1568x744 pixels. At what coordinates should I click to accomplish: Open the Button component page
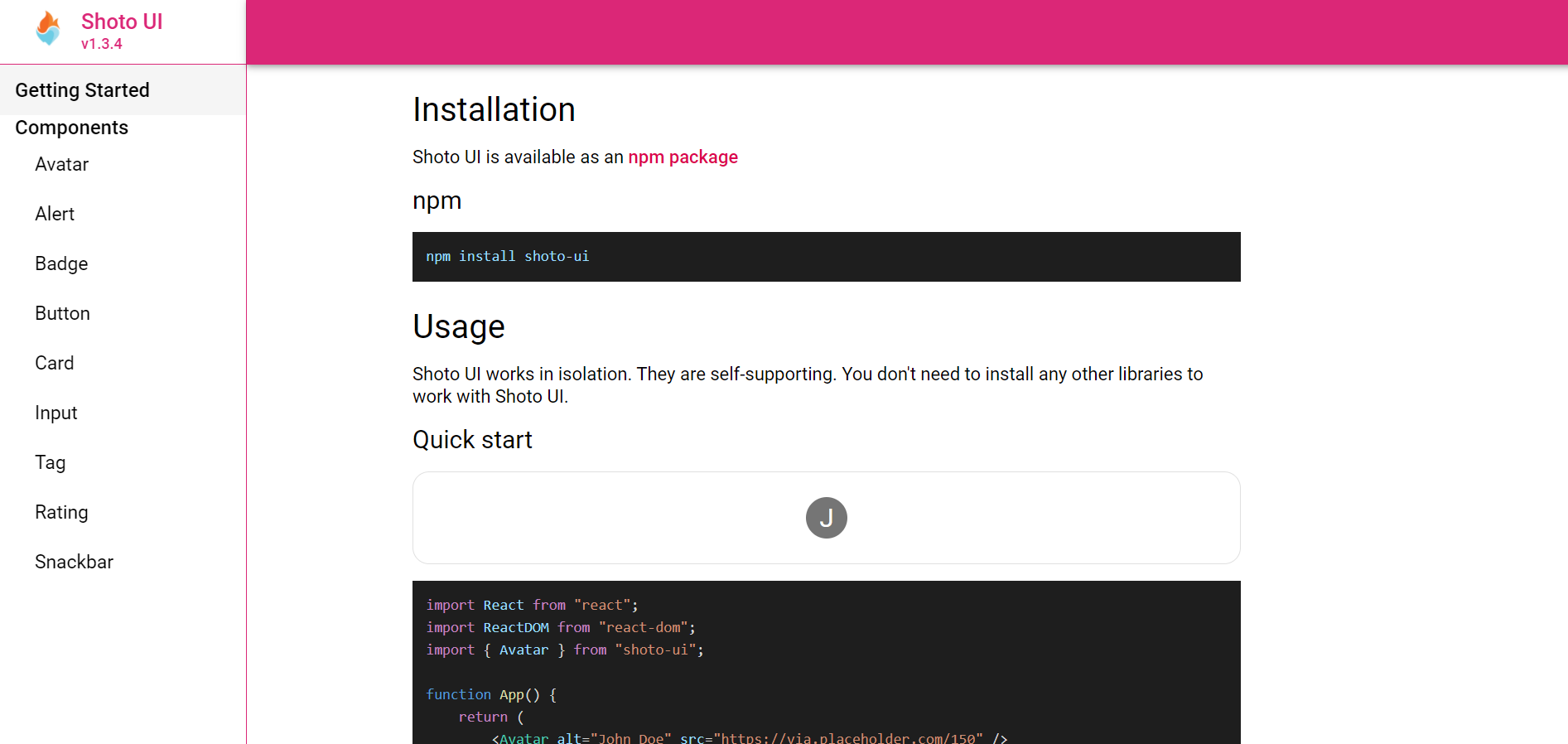coord(63,313)
